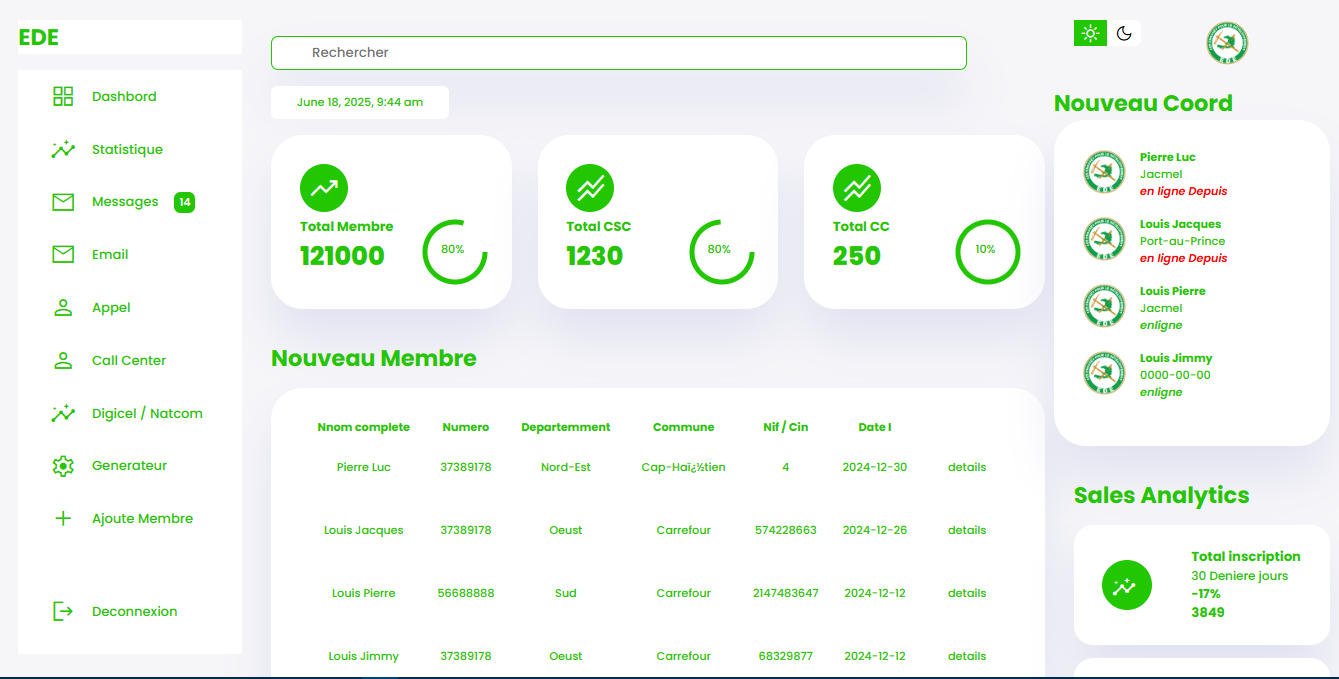Viewport: 1339px width, 679px height.
Task: Switch to light mode sun toggle
Action: tap(1090, 33)
